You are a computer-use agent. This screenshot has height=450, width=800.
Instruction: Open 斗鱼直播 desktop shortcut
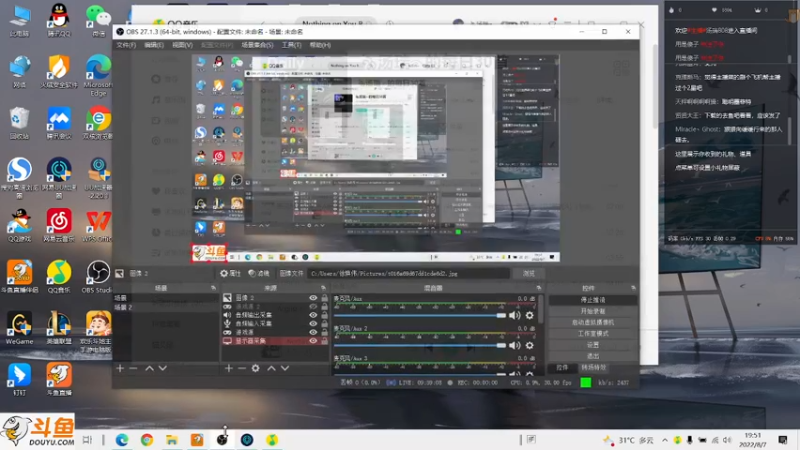pyautogui.click(x=59, y=379)
